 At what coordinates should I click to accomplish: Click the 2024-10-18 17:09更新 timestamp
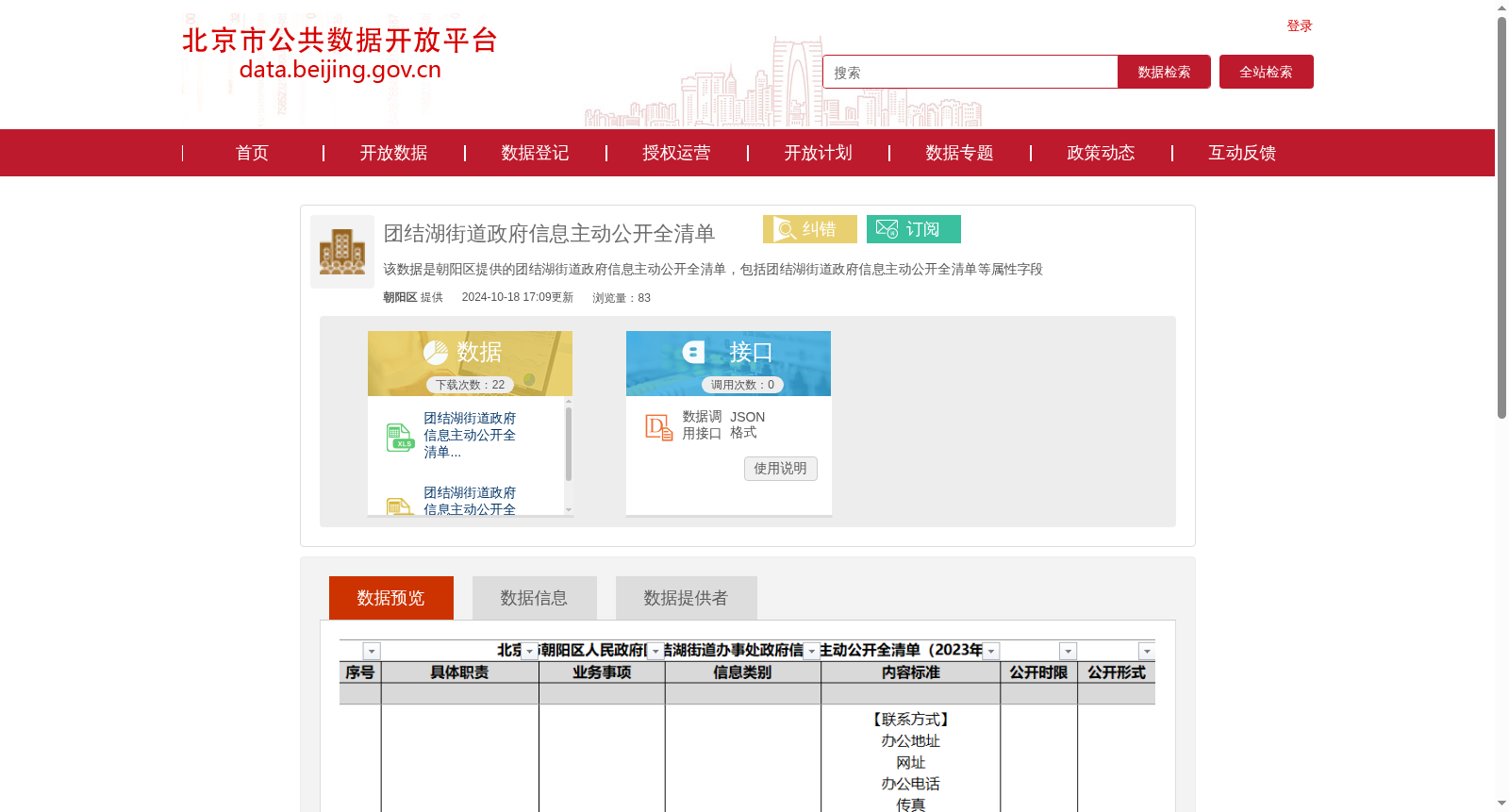[x=518, y=297]
